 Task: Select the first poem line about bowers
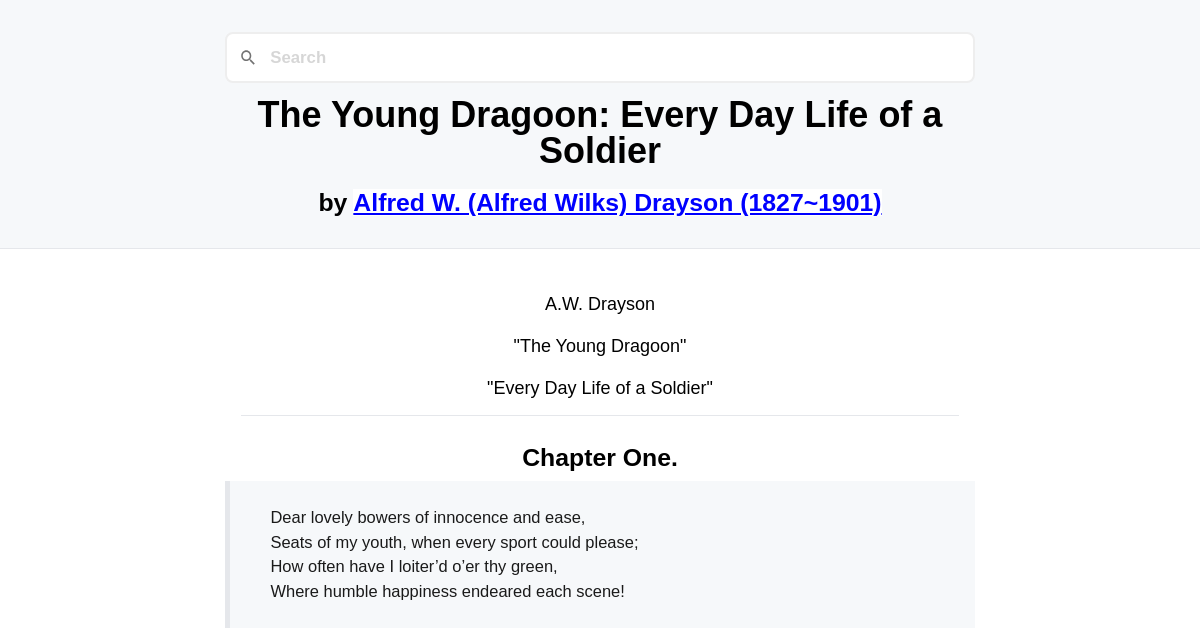pyautogui.click(x=427, y=517)
